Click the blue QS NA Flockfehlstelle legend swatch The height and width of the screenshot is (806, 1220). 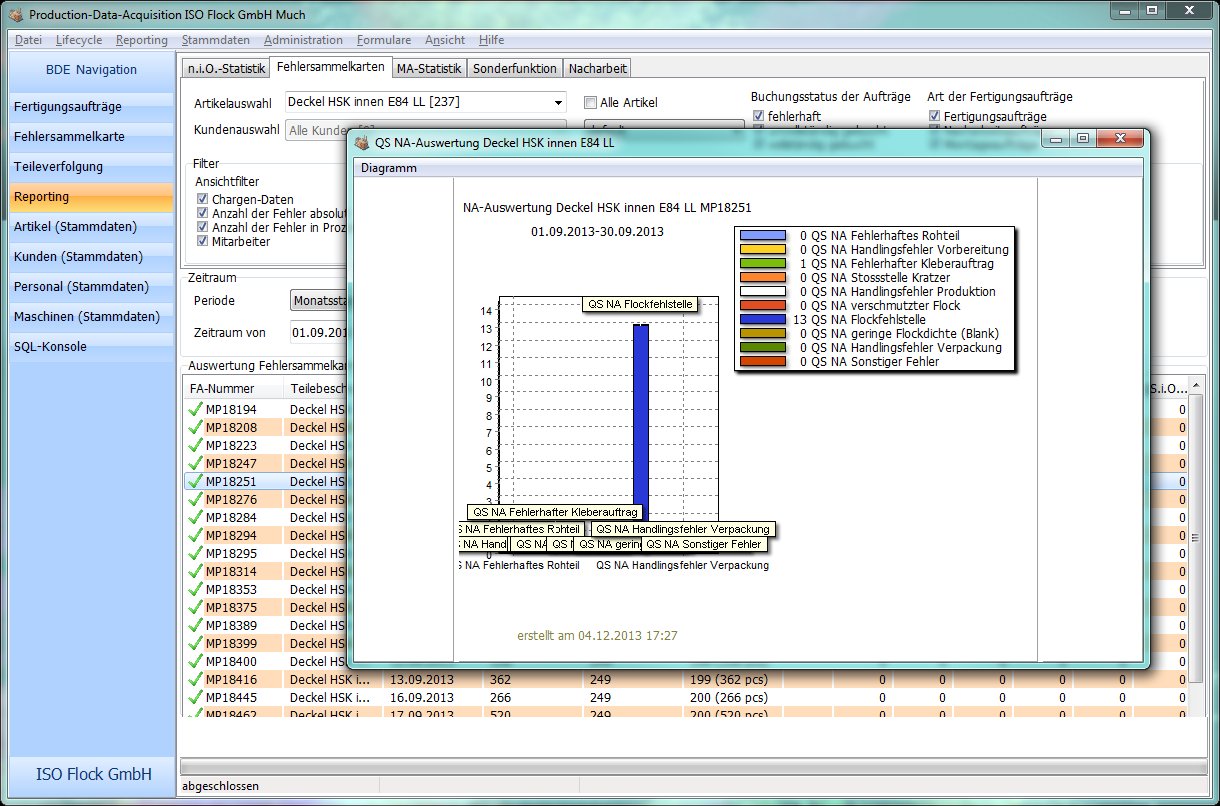(x=763, y=320)
